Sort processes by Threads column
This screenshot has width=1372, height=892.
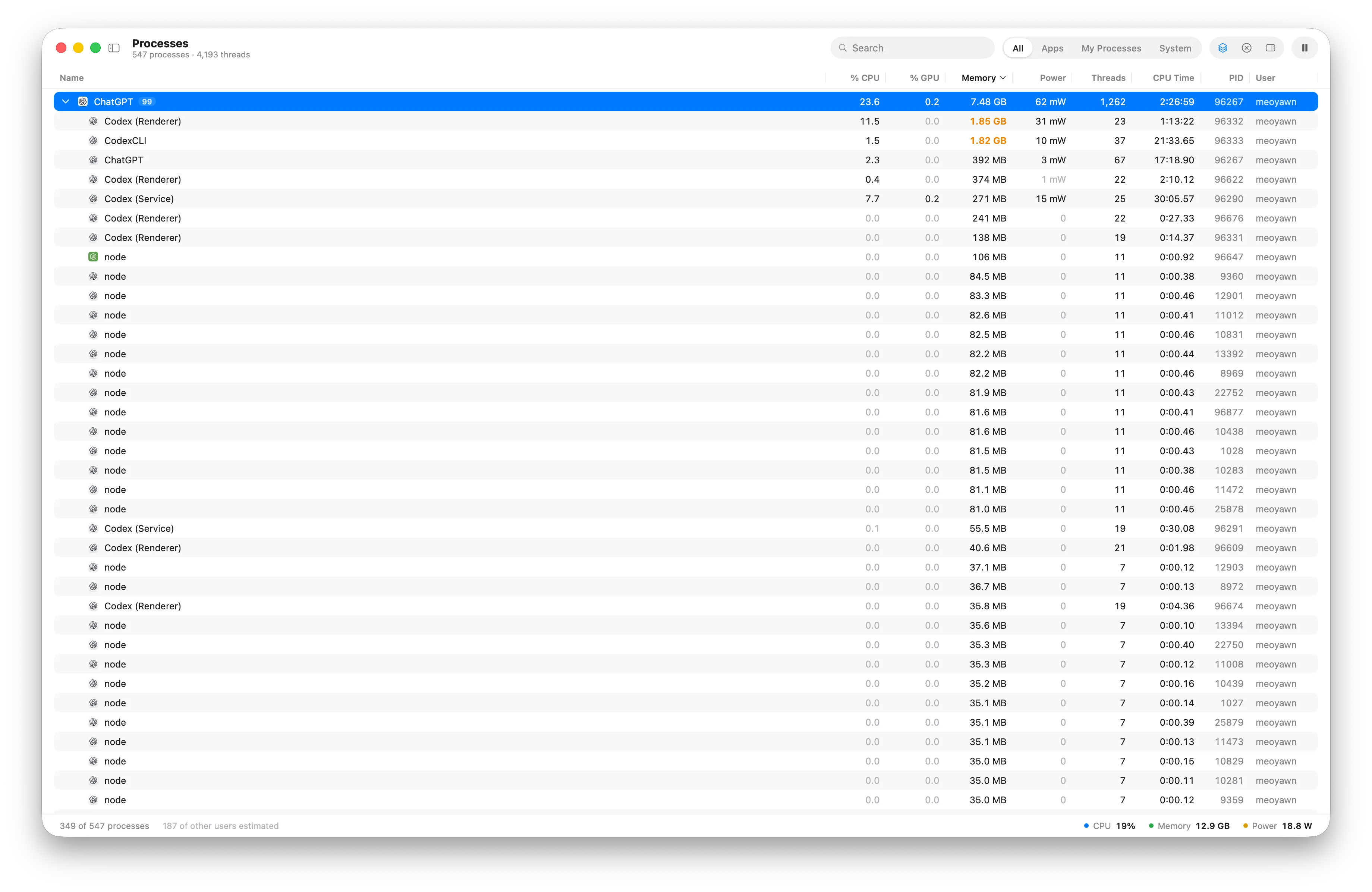coord(1108,78)
